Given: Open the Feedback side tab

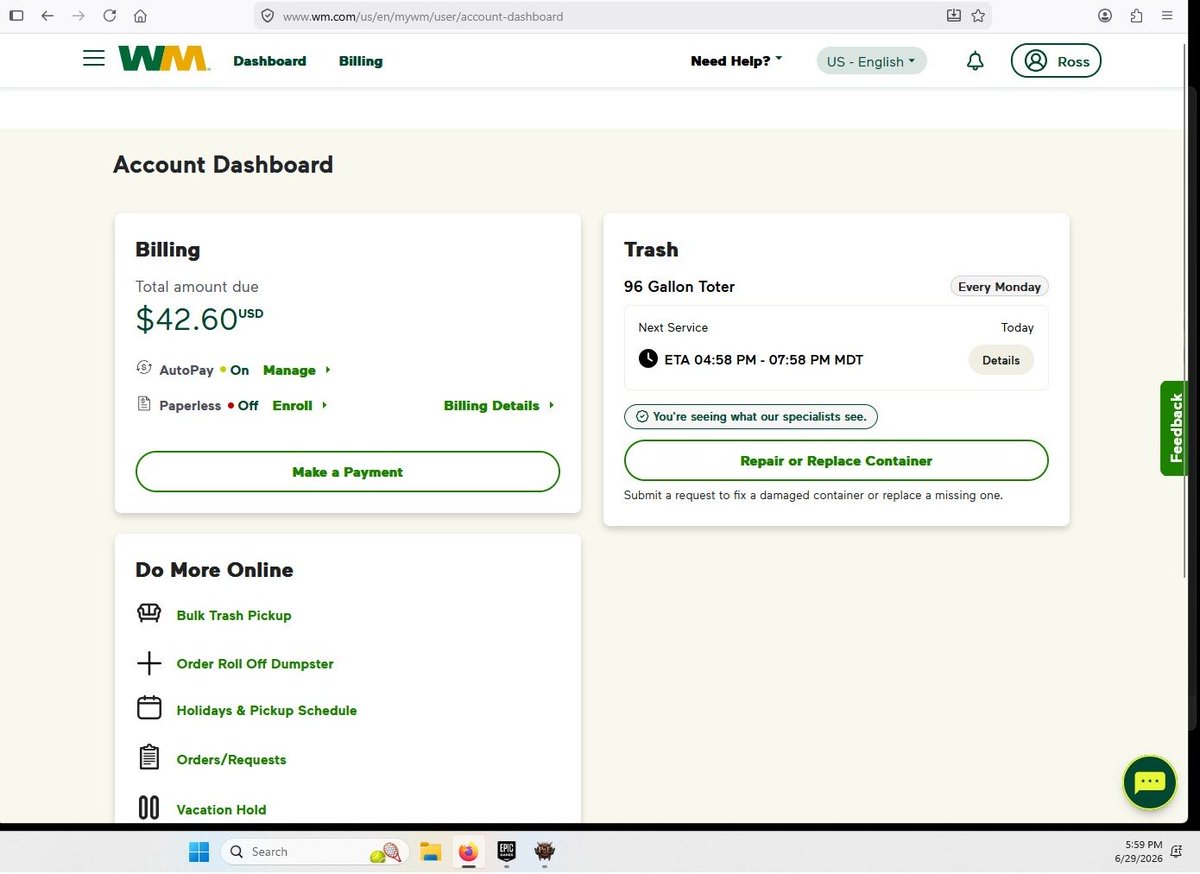Looking at the screenshot, I should (1177, 428).
